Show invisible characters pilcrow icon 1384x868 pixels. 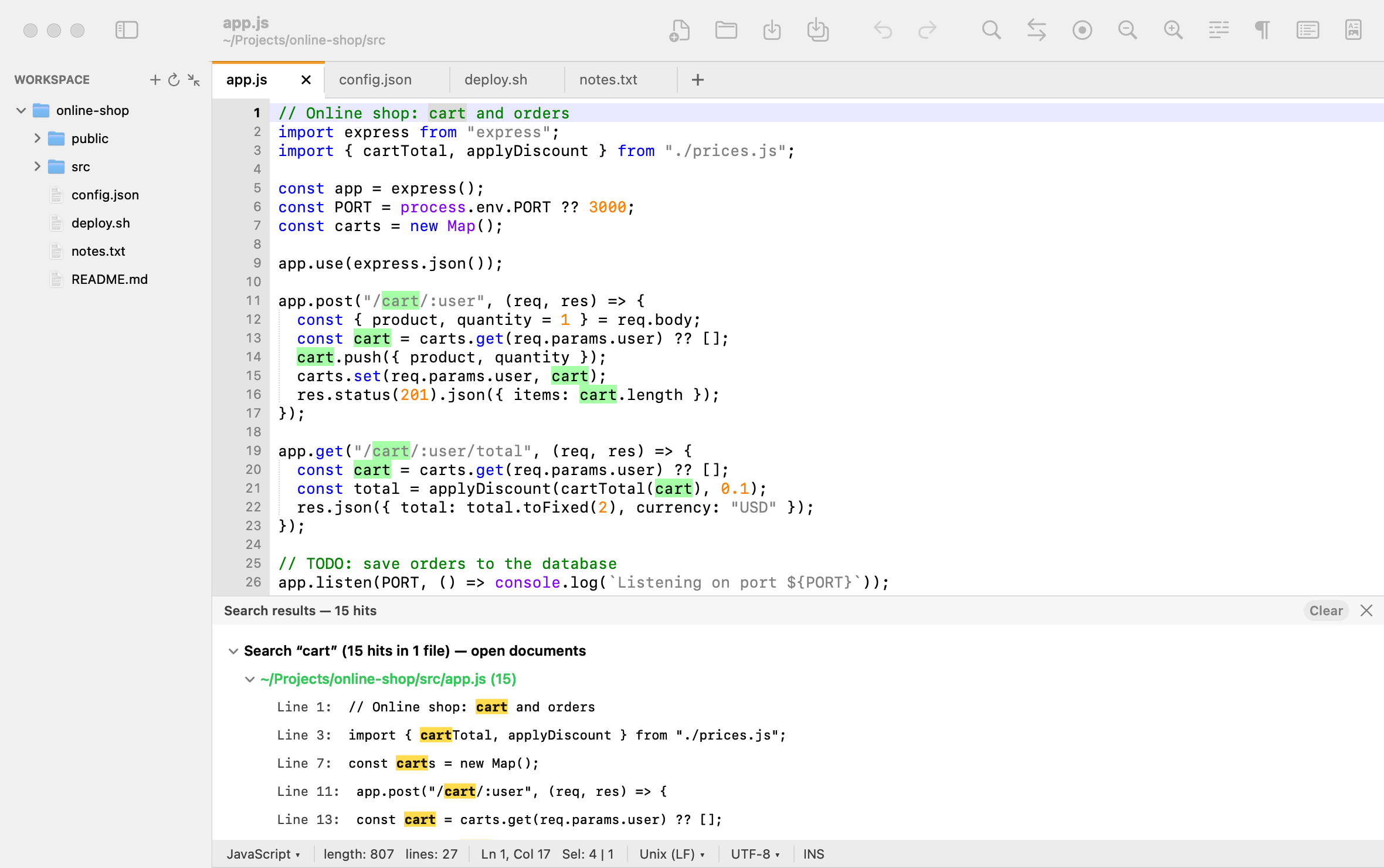pos(1263,30)
